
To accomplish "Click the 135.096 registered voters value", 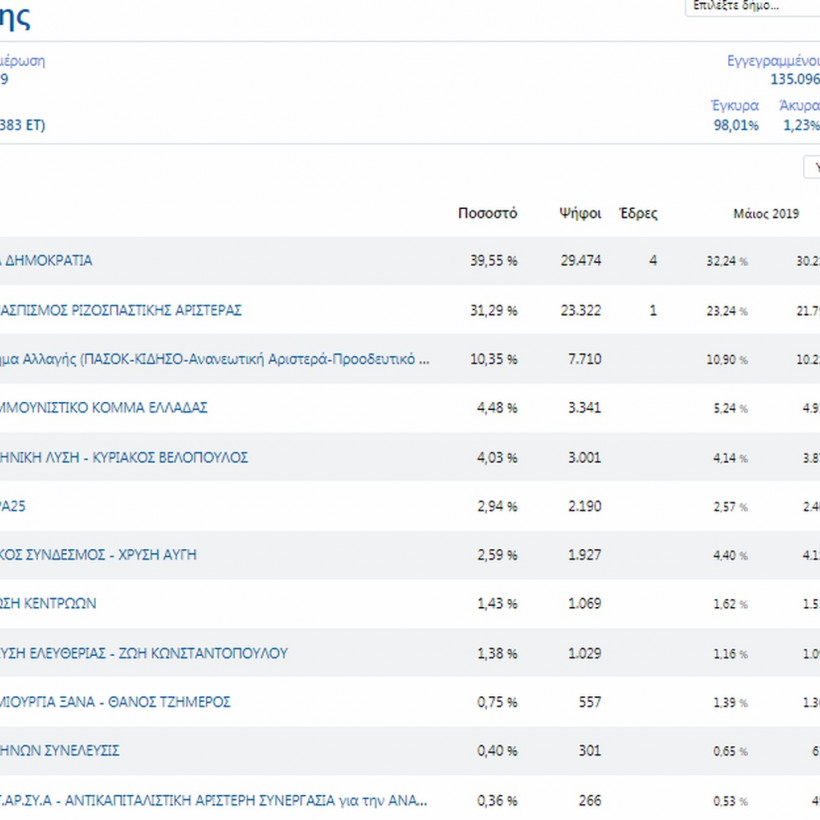I will (x=795, y=79).
